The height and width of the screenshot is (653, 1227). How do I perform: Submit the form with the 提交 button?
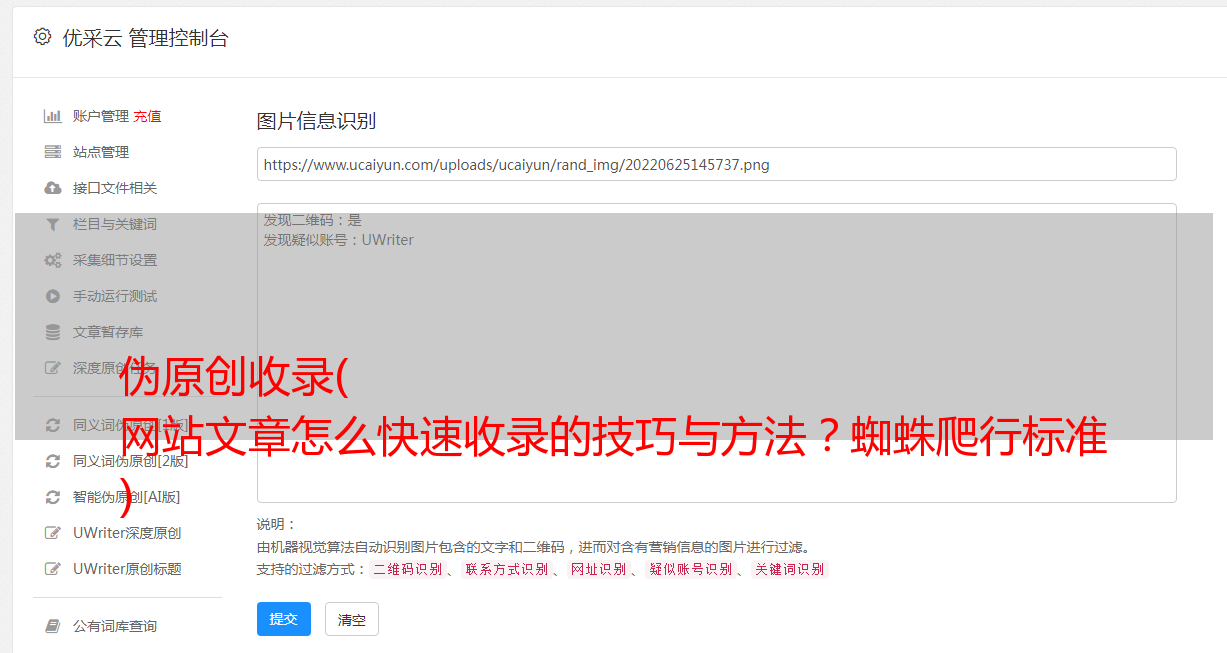coord(284,619)
